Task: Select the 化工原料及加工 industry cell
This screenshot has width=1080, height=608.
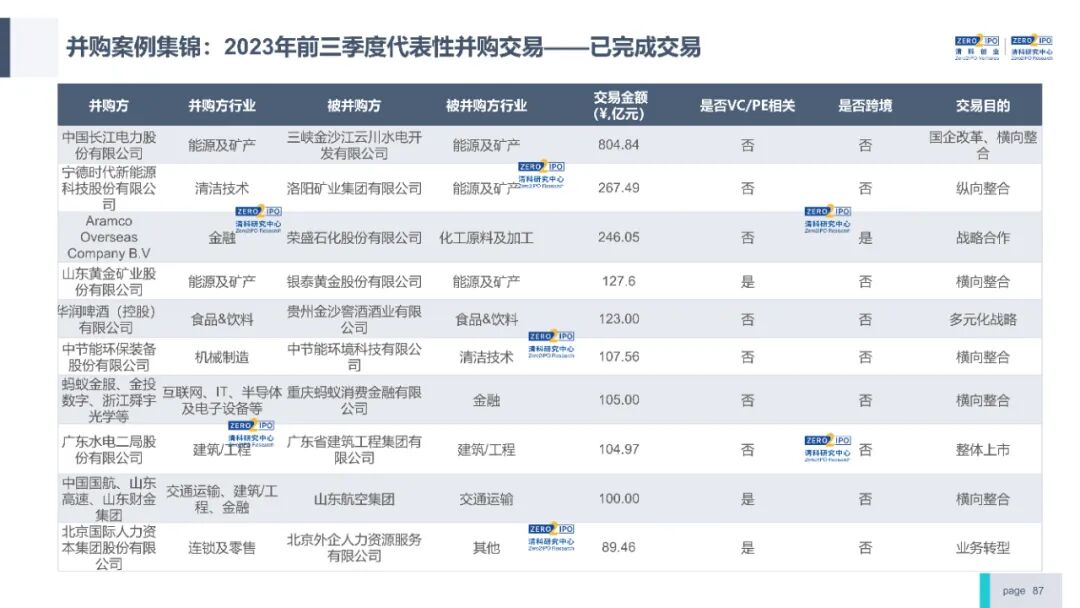Action: [x=486, y=238]
